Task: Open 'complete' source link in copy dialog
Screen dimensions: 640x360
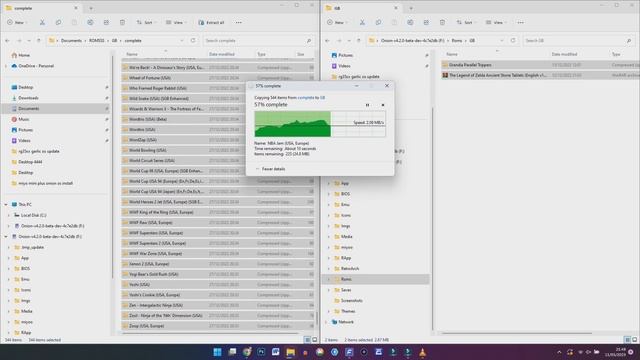Action: [306, 98]
